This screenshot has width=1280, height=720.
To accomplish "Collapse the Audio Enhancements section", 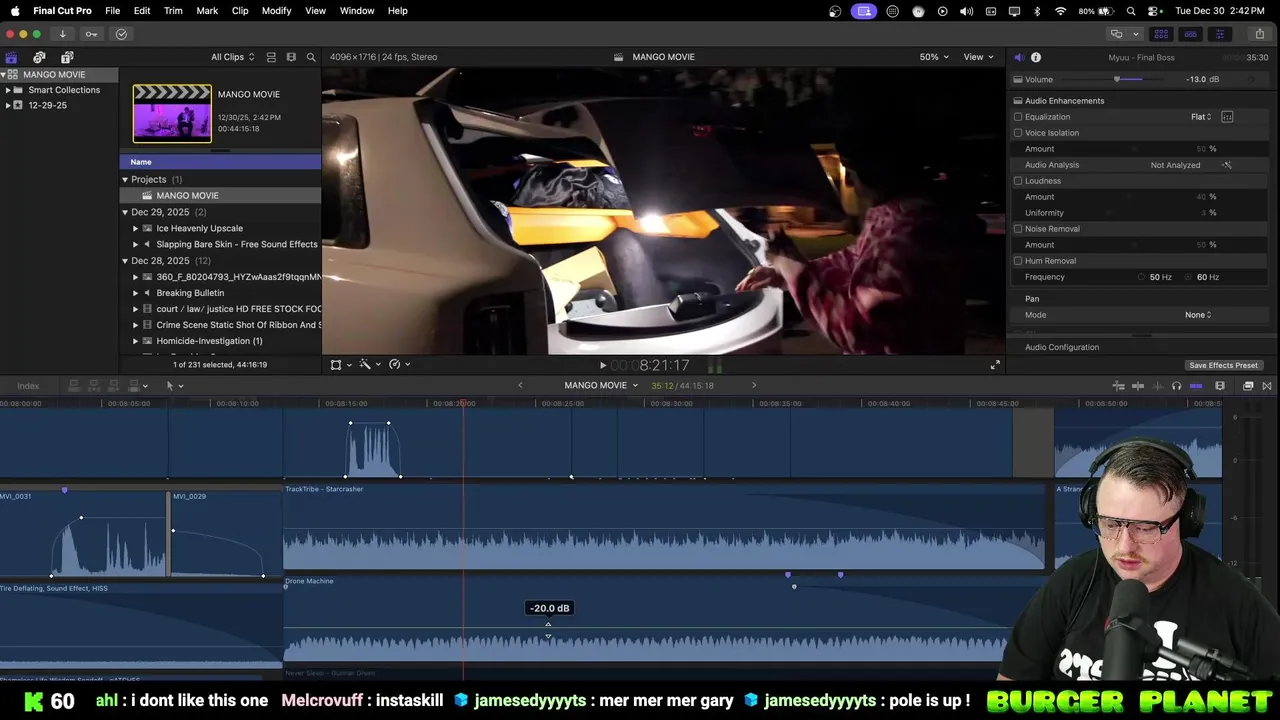I will (x=1018, y=101).
